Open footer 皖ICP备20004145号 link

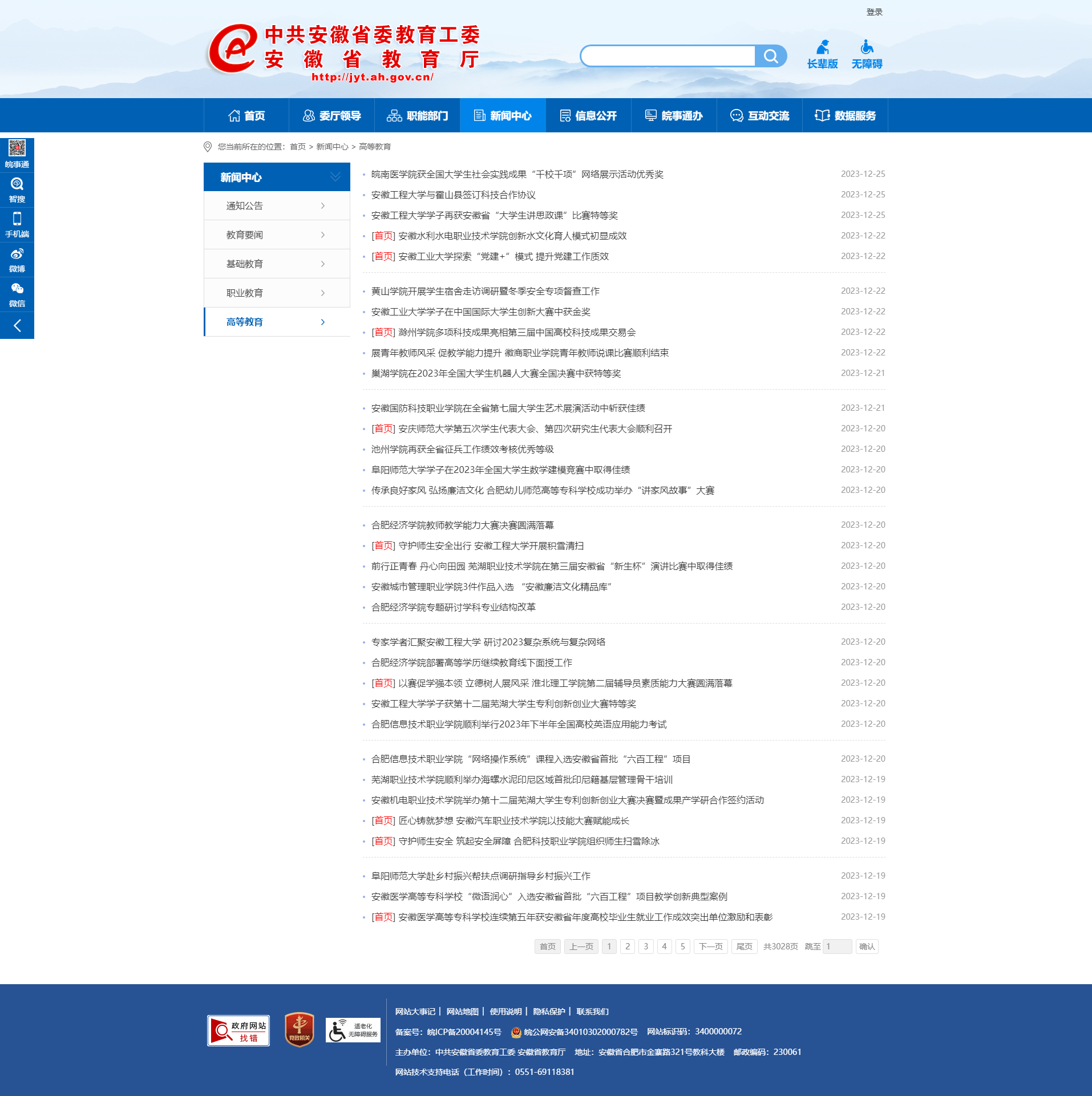[464, 1032]
